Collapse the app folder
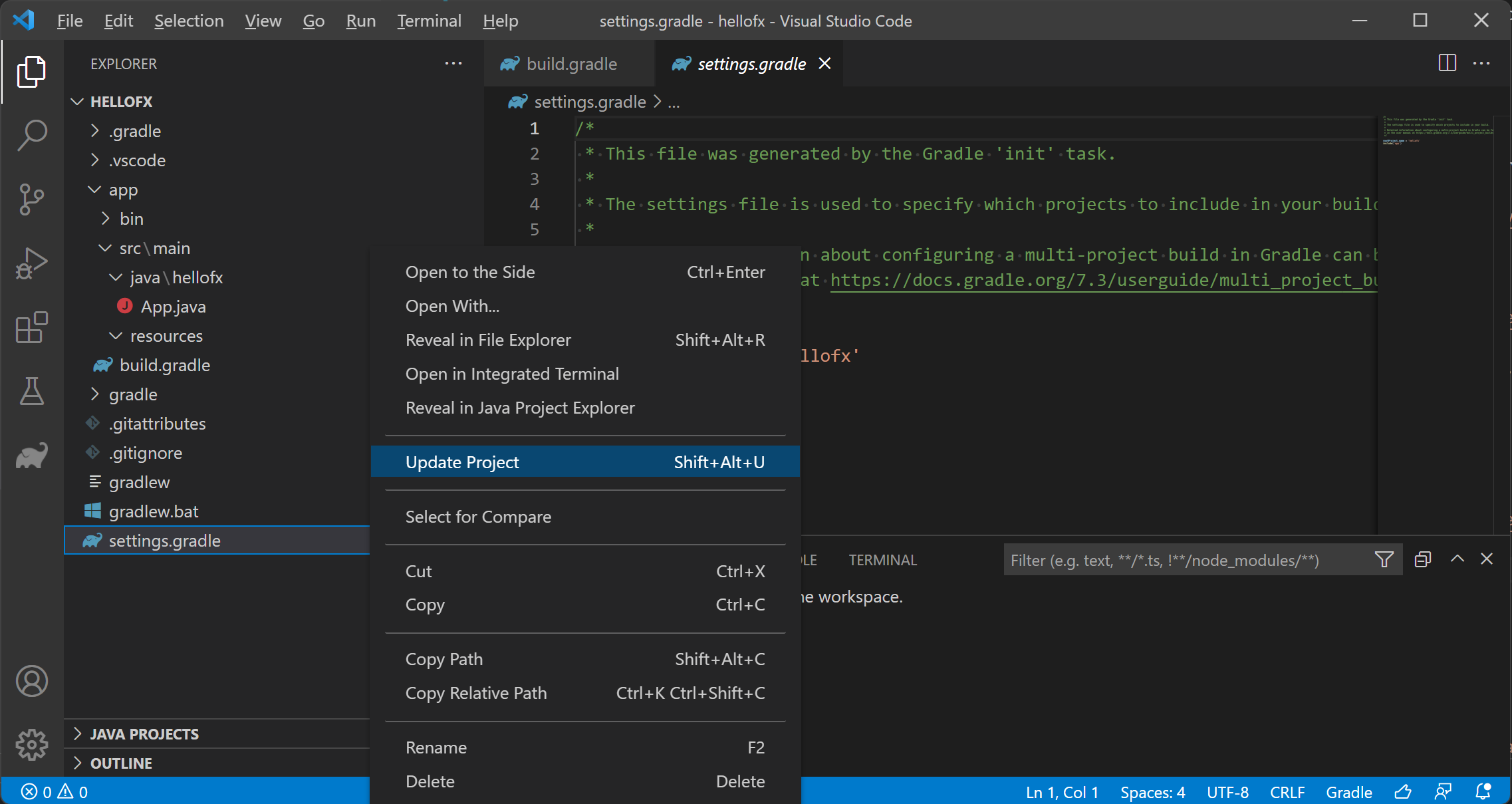Image resolution: width=1512 pixels, height=804 pixels. (123, 190)
